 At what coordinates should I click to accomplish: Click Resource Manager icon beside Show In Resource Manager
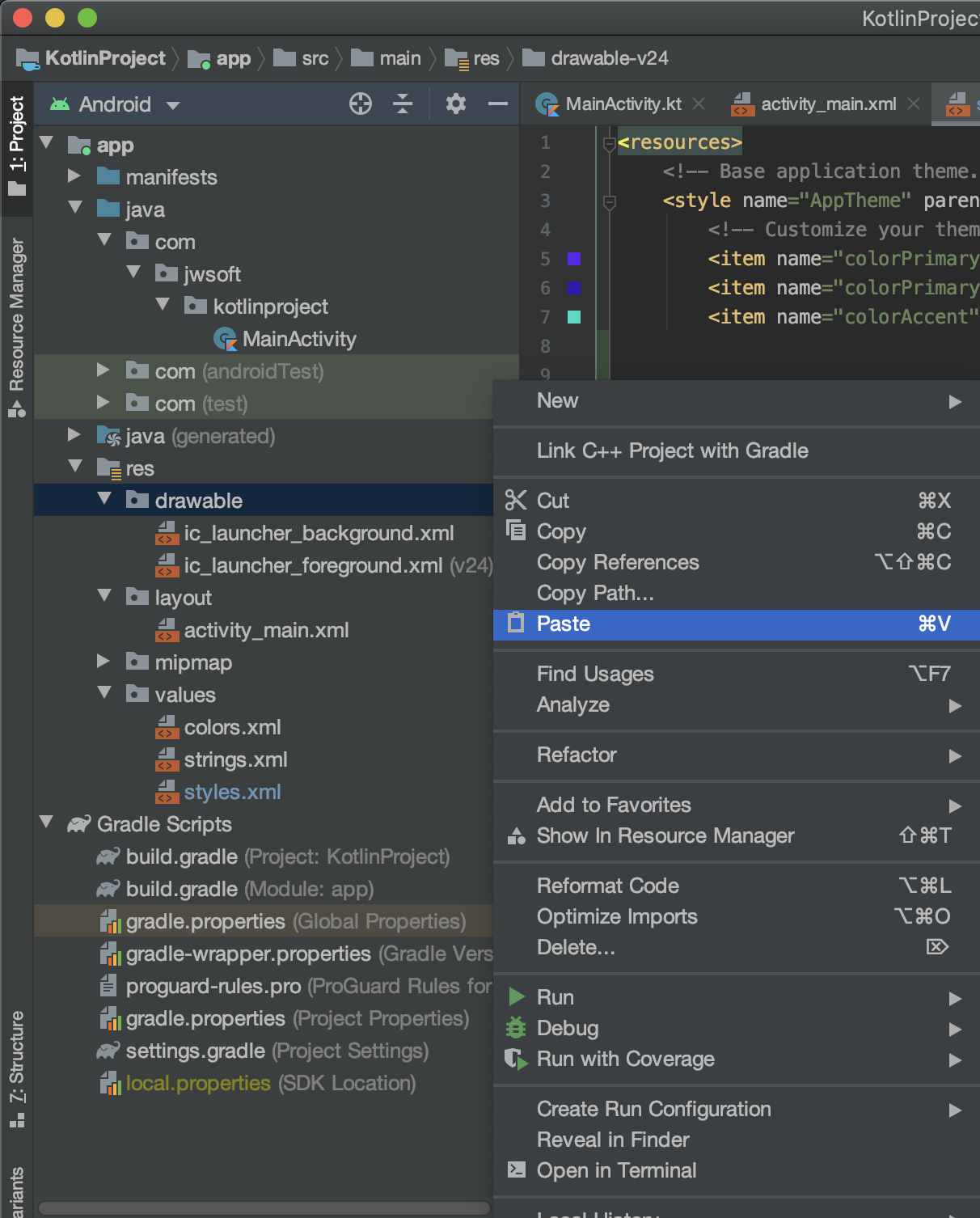(516, 835)
